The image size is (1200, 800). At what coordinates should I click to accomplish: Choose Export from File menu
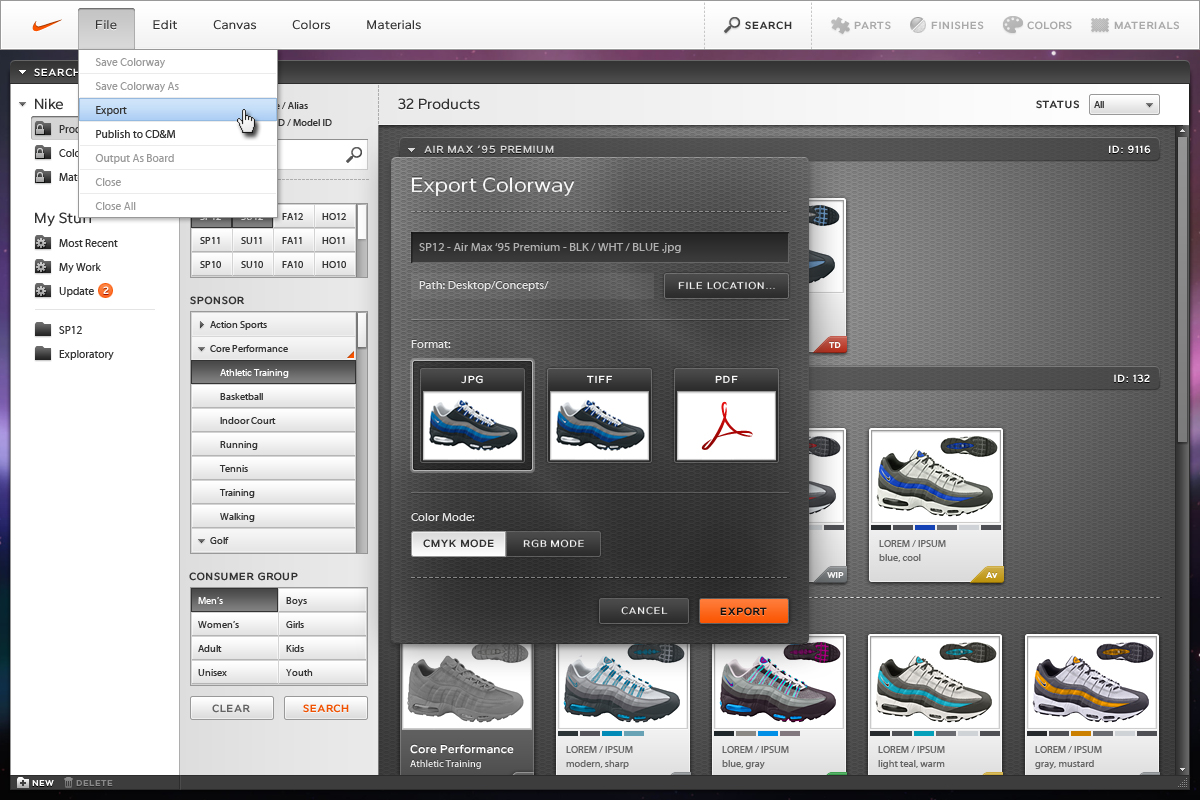tap(112, 110)
